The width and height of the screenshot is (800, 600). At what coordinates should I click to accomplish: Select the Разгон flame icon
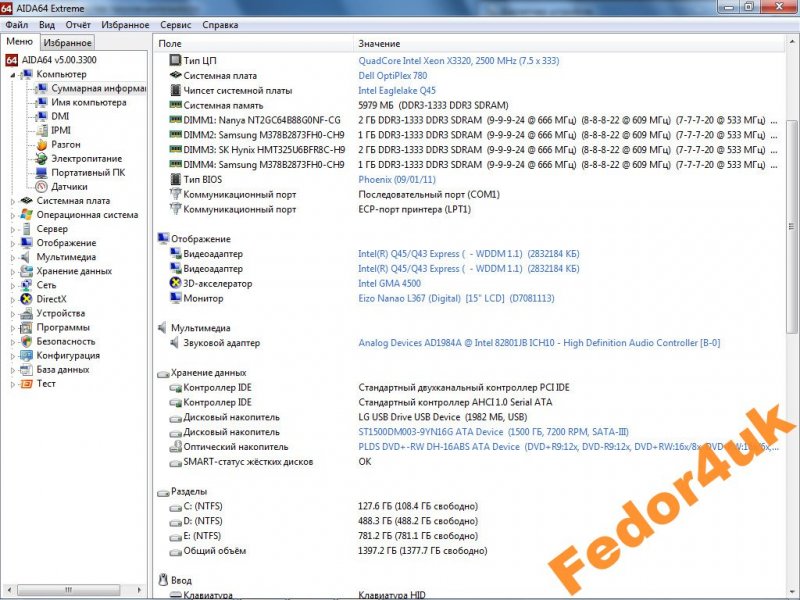tap(41, 144)
